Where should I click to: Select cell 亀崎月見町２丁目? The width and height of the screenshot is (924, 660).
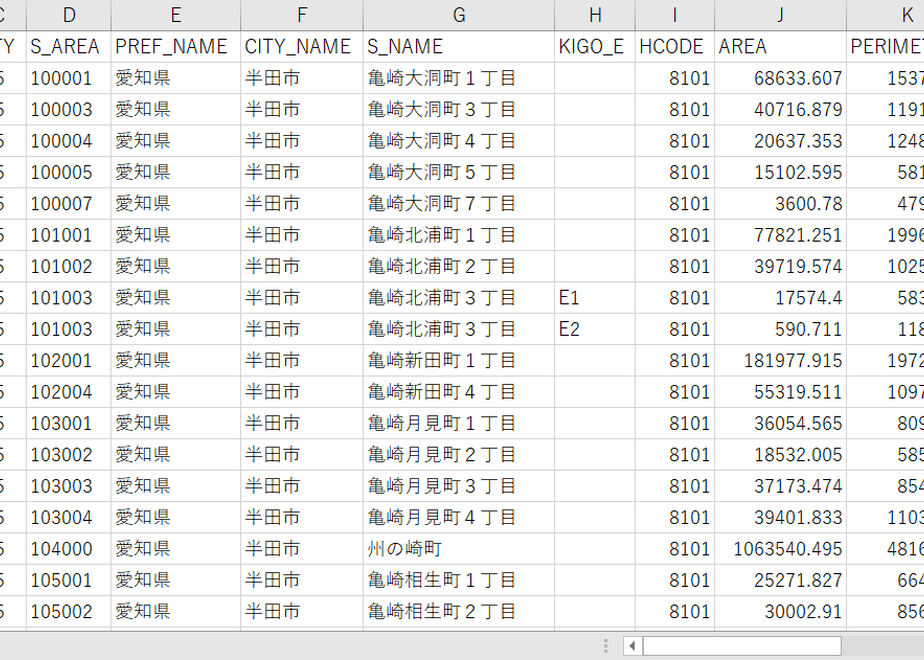(x=458, y=454)
